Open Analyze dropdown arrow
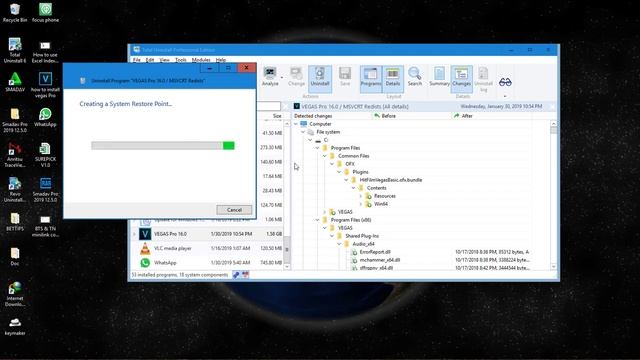 (x=282, y=77)
